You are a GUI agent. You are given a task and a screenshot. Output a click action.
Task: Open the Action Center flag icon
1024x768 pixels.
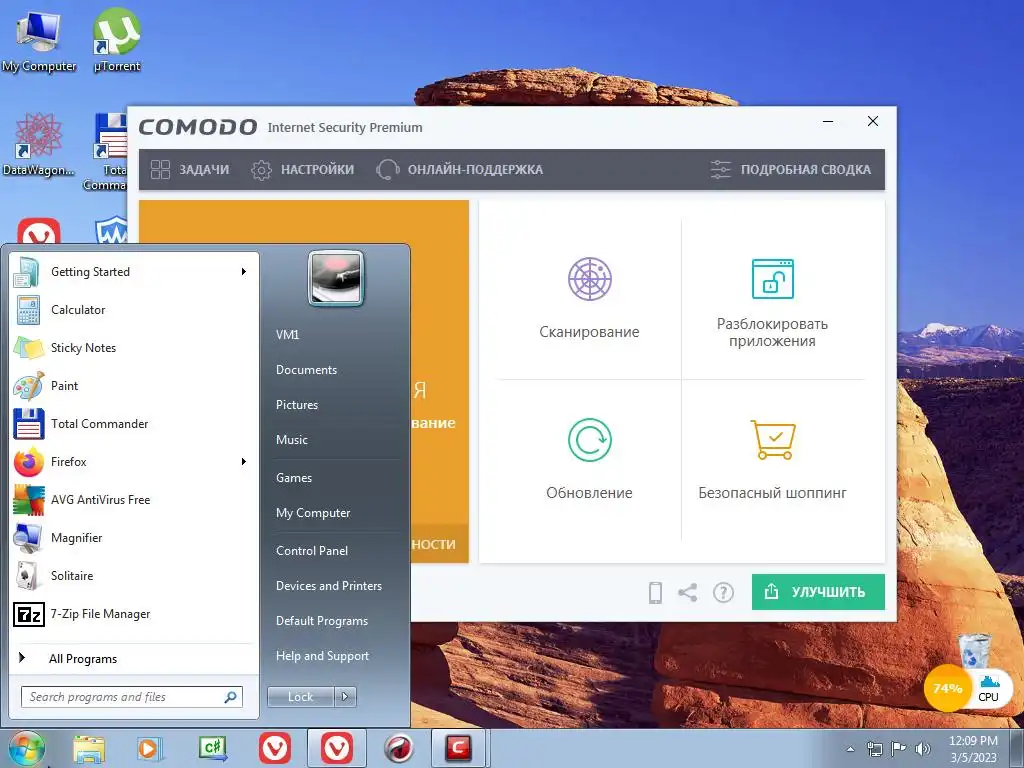pos(898,749)
